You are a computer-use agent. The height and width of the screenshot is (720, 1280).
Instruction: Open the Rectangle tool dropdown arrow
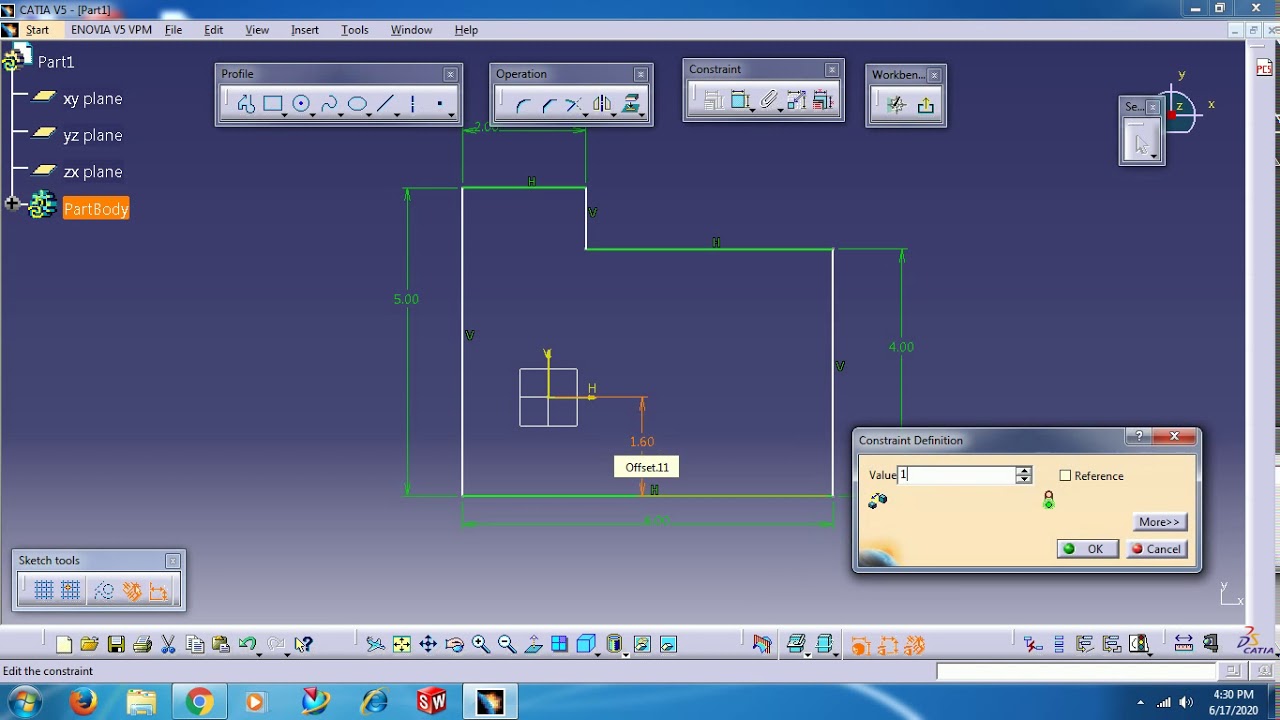pos(285,115)
